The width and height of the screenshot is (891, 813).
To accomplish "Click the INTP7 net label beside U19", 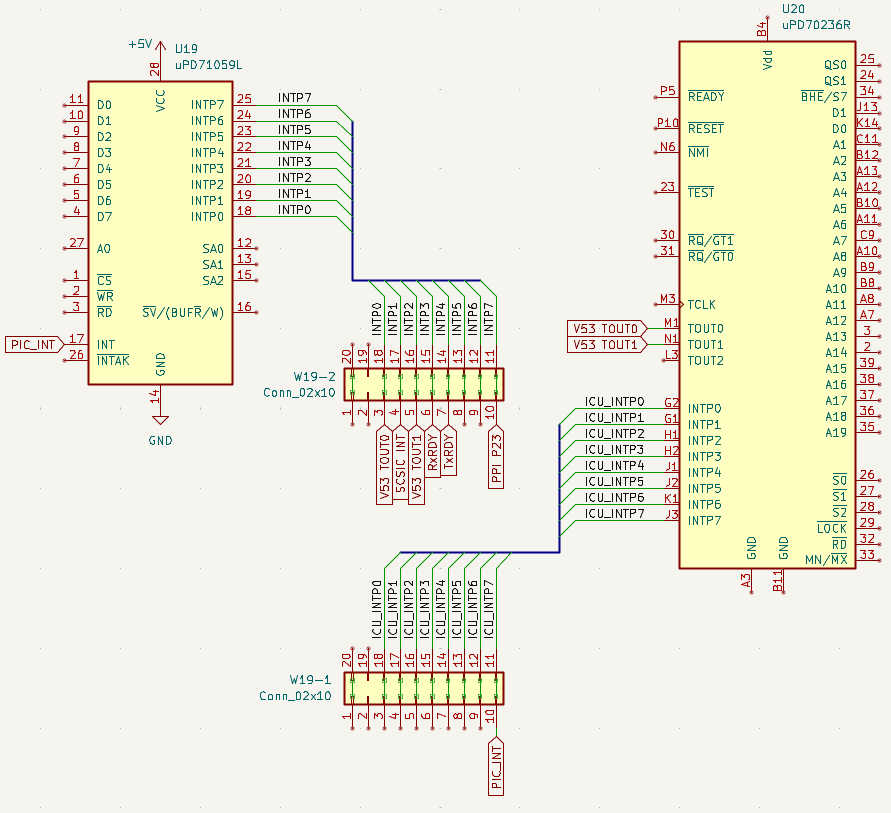I will pos(294,98).
